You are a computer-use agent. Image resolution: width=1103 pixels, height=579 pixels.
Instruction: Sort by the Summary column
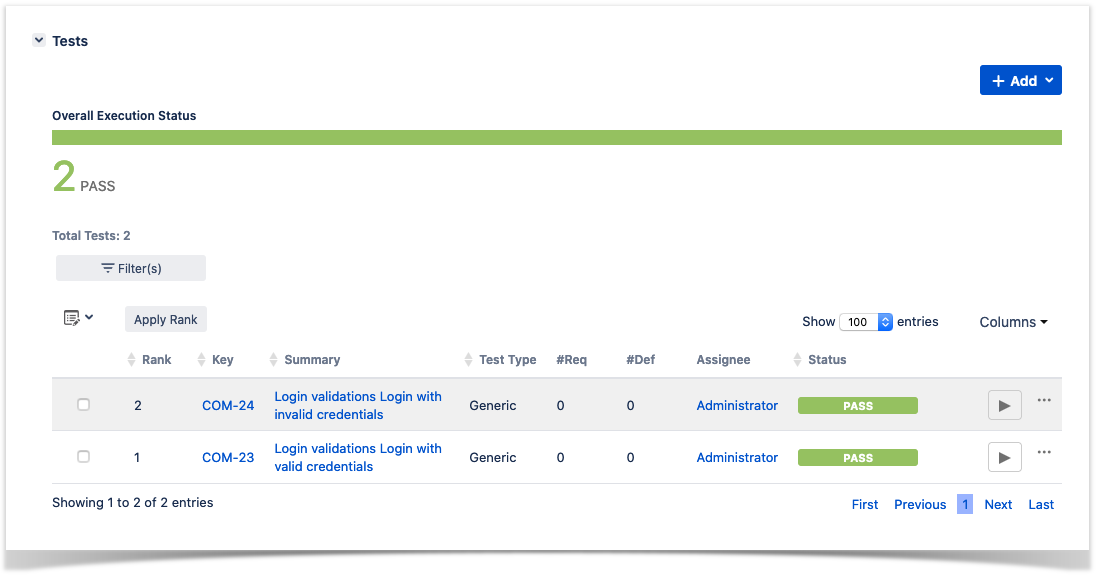click(x=305, y=360)
